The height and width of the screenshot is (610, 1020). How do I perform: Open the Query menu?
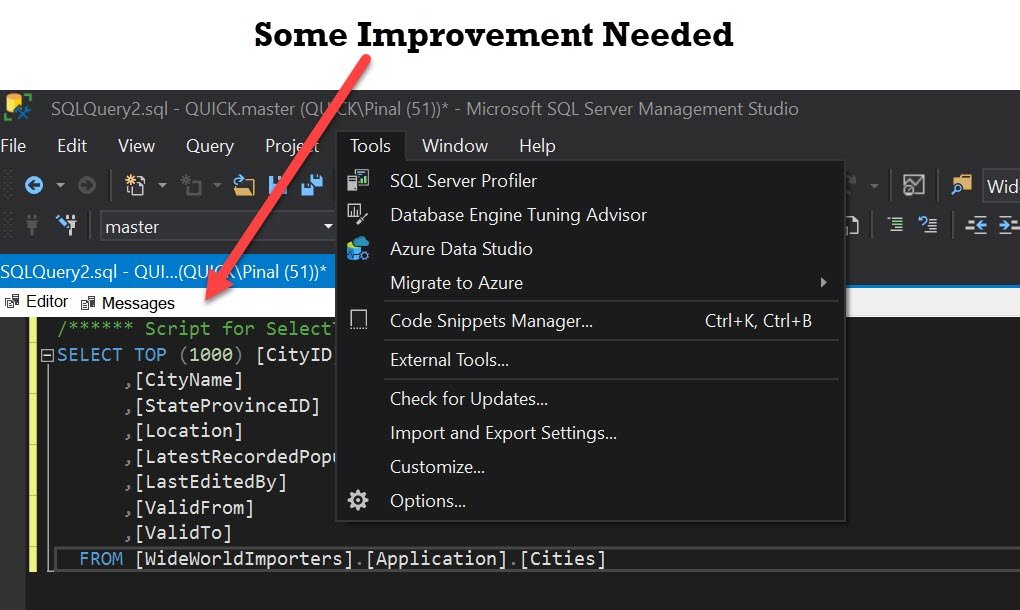pyautogui.click(x=209, y=146)
